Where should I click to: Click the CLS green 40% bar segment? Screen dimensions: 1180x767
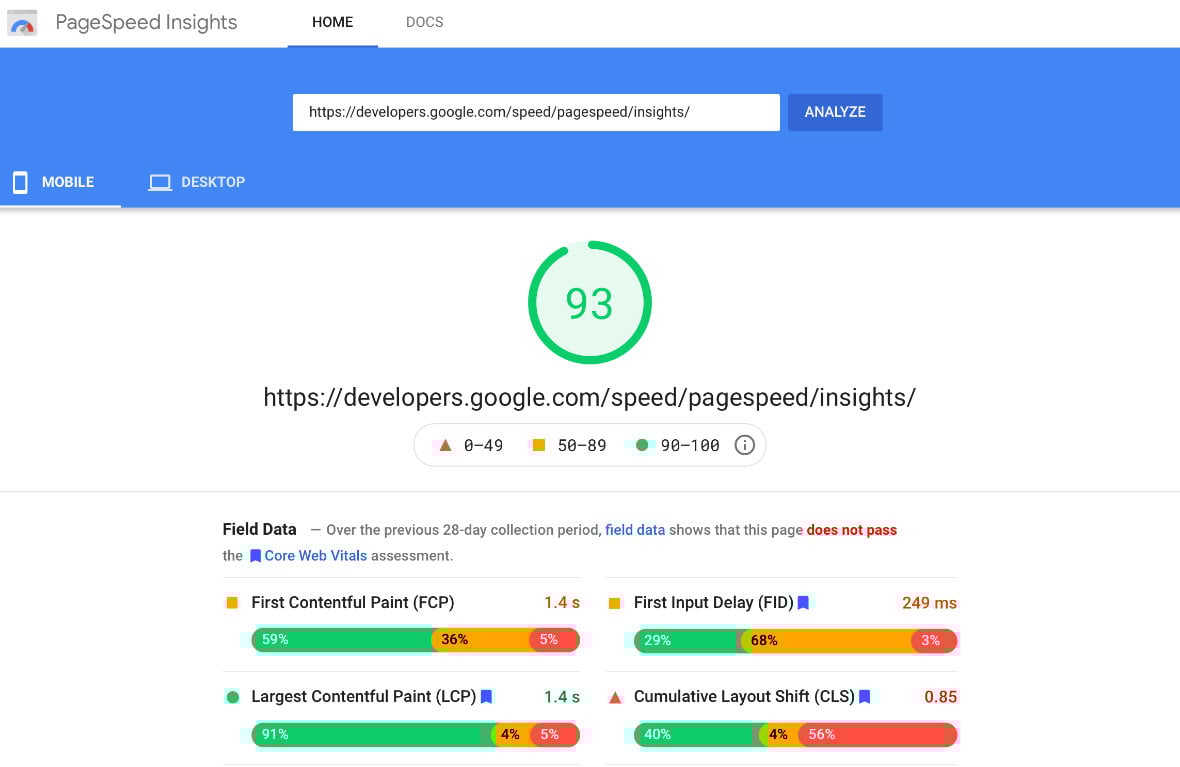coord(697,735)
